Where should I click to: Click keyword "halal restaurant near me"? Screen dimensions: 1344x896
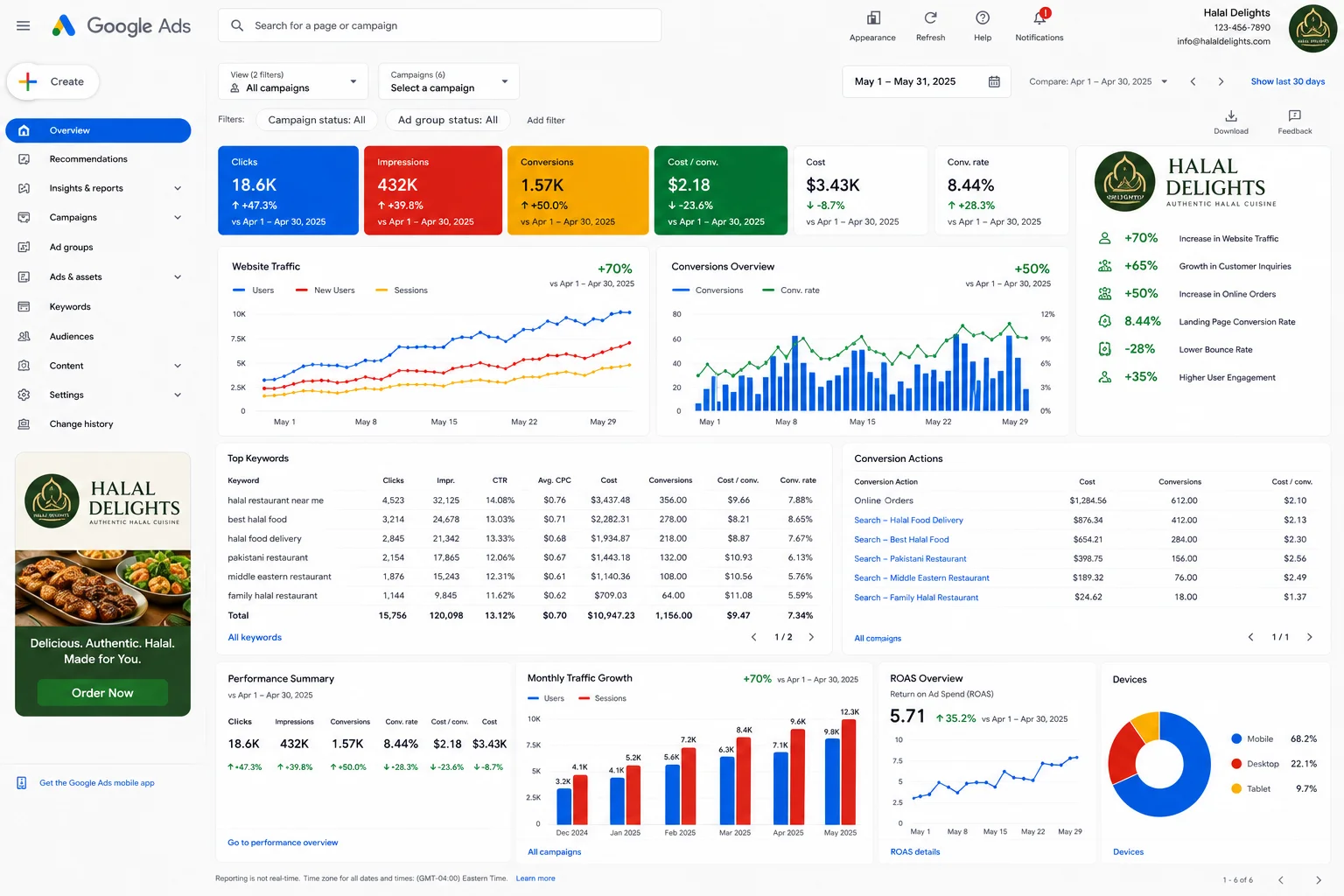(x=276, y=500)
